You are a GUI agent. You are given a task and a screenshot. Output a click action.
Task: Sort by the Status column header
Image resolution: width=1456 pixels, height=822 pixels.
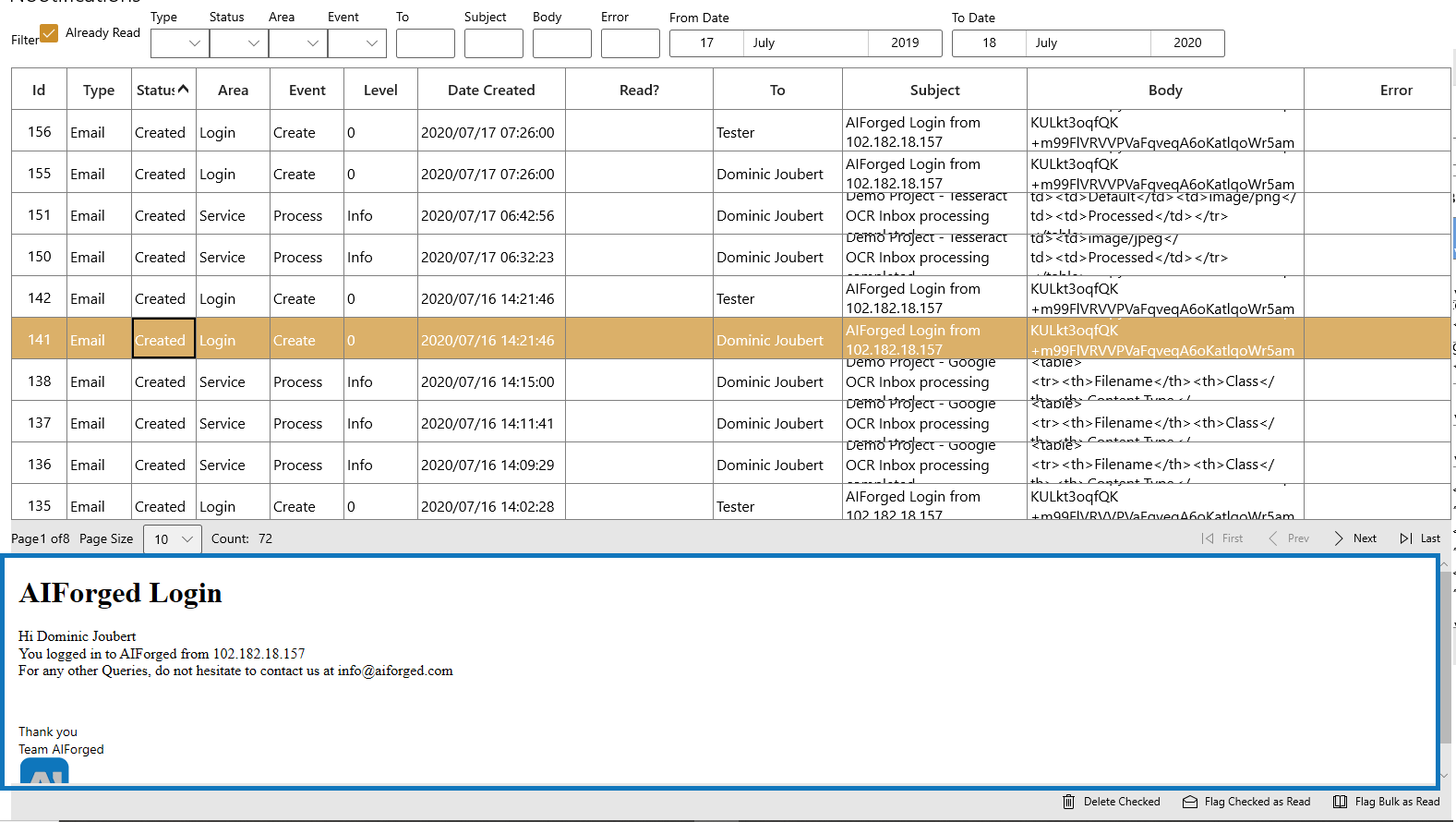(163, 90)
